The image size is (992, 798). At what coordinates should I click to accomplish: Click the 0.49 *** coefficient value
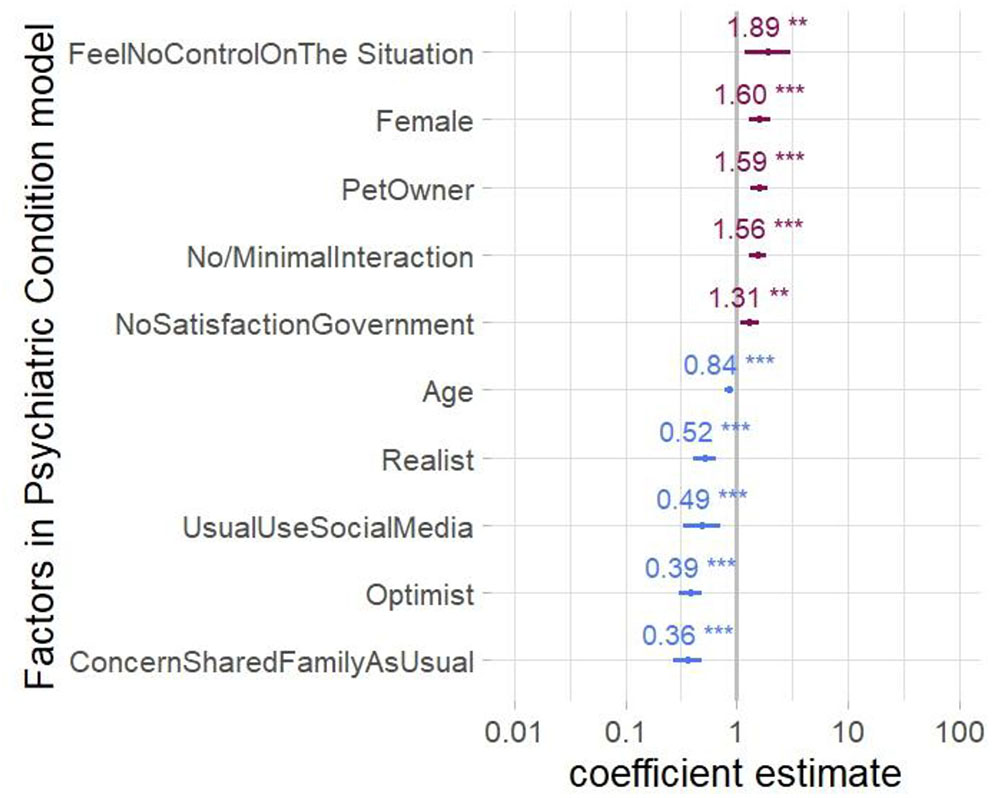701,499
